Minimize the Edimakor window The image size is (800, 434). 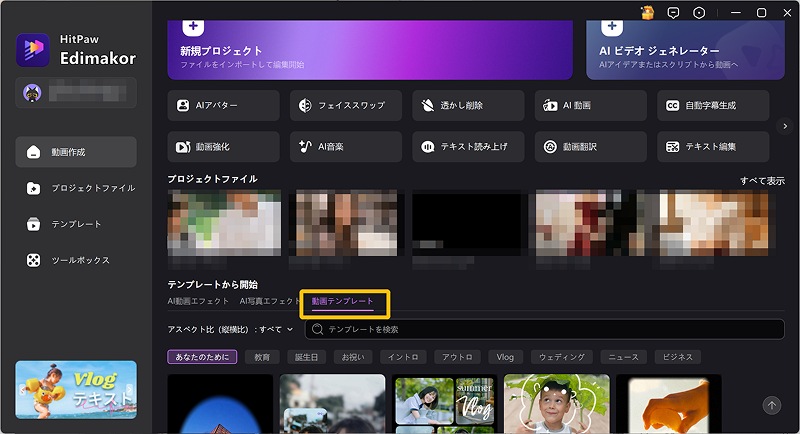[736, 13]
